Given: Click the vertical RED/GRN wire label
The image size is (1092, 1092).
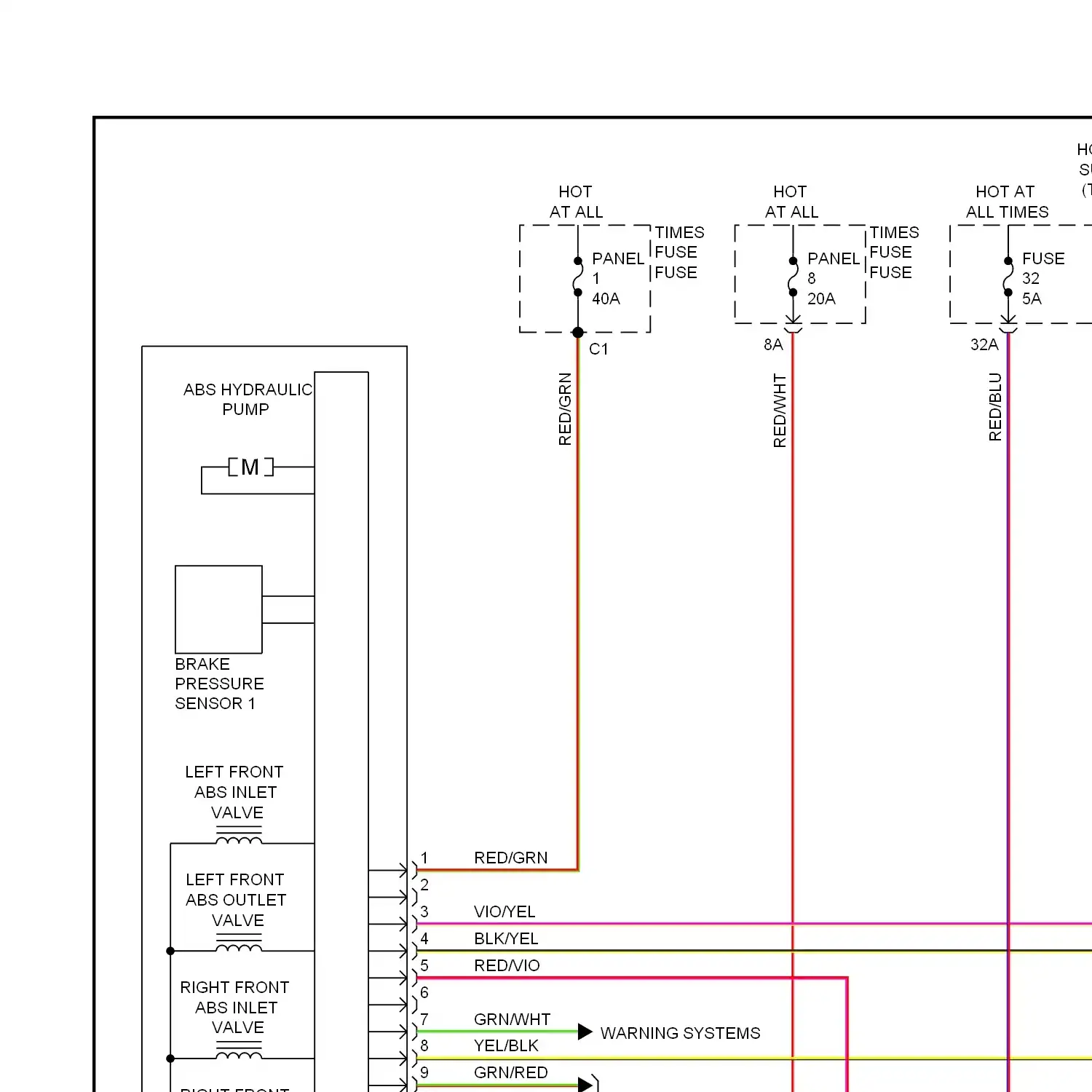Looking at the screenshot, I should click(x=565, y=409).
